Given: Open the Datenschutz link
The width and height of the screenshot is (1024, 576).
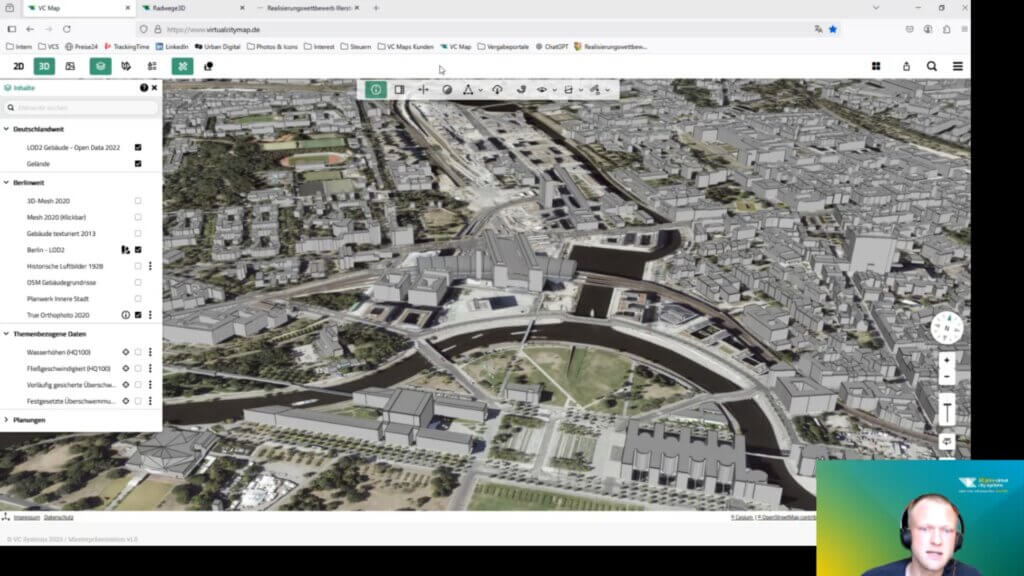Looking at the screenshot, I should 59,517.
